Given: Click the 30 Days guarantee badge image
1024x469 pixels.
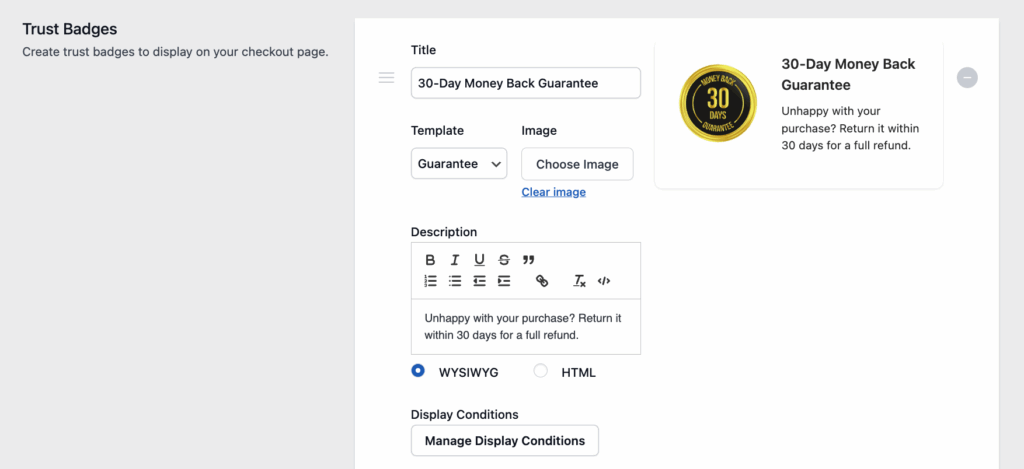Looking at the screenshot, I should [x=718, y=103].
